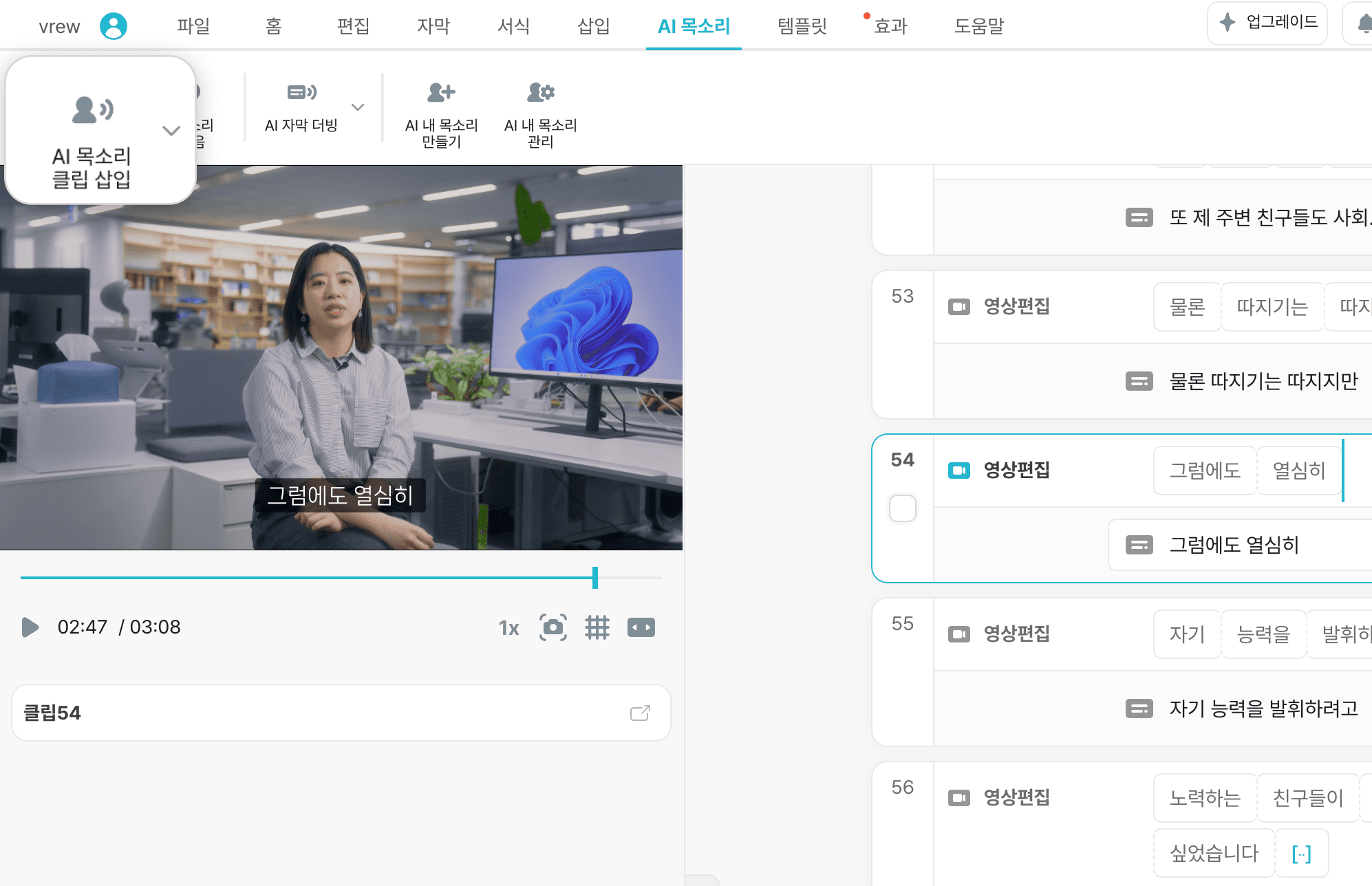Open the 1x playback speed selector
This screenshot has width=1372, height=886.
(x=508, y=627)
